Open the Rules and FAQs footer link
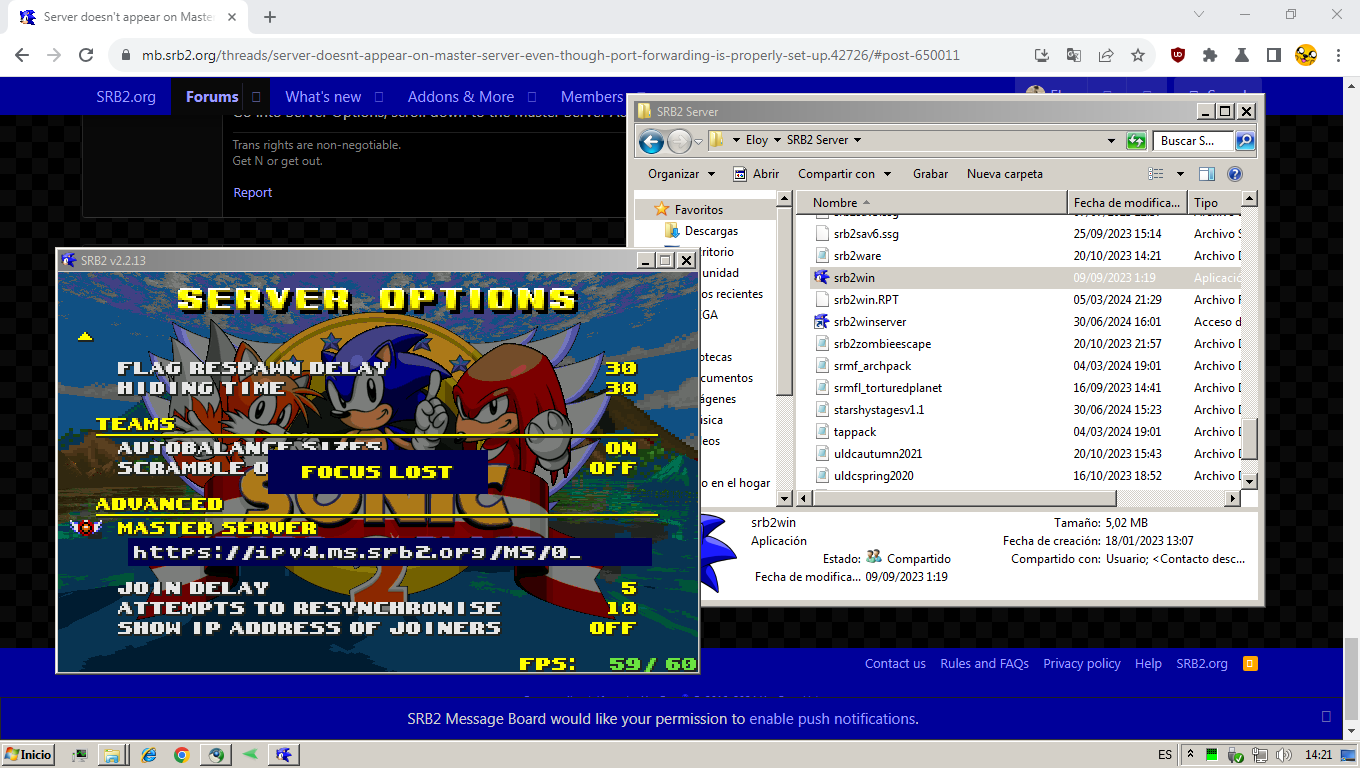This screenshot has height=768, width=1360. point(985,664)
